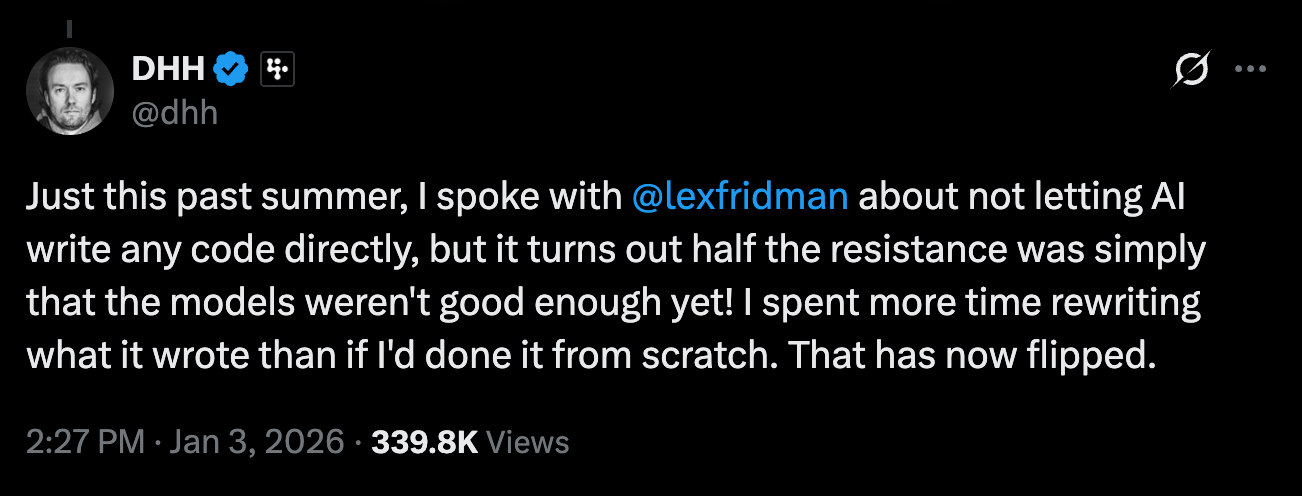Click DHH's profile avatar photo
Viewport: 1302px width, 496px height.
(72, 91)
